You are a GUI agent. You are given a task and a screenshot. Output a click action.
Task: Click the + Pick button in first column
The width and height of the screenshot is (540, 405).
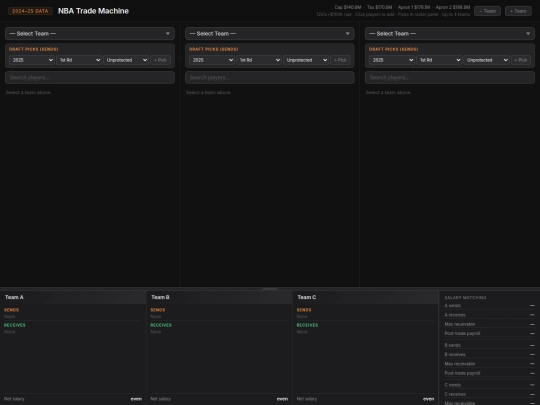(160, 60)
